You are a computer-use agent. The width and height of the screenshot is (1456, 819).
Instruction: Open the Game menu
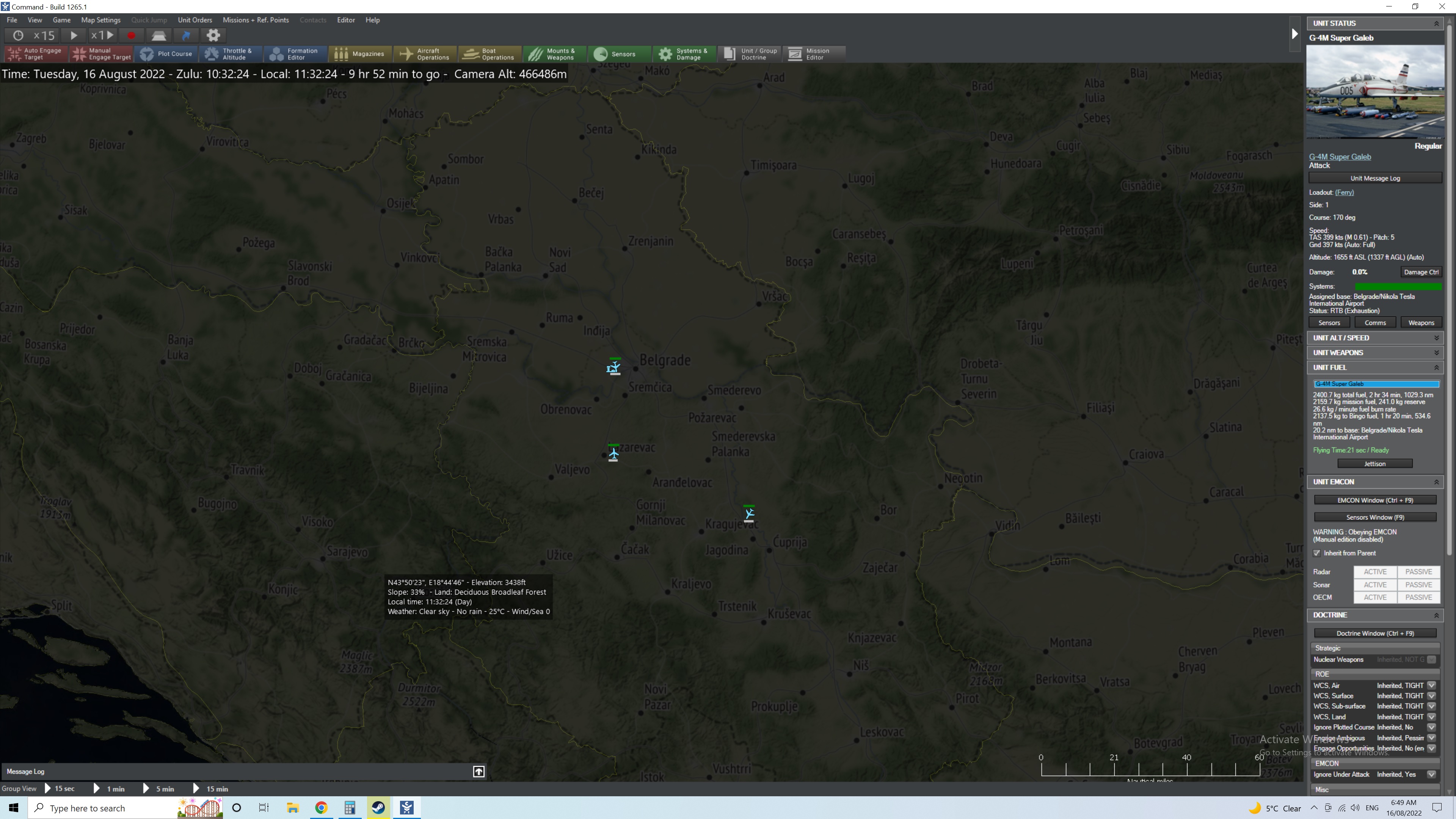tap(61, 20)
